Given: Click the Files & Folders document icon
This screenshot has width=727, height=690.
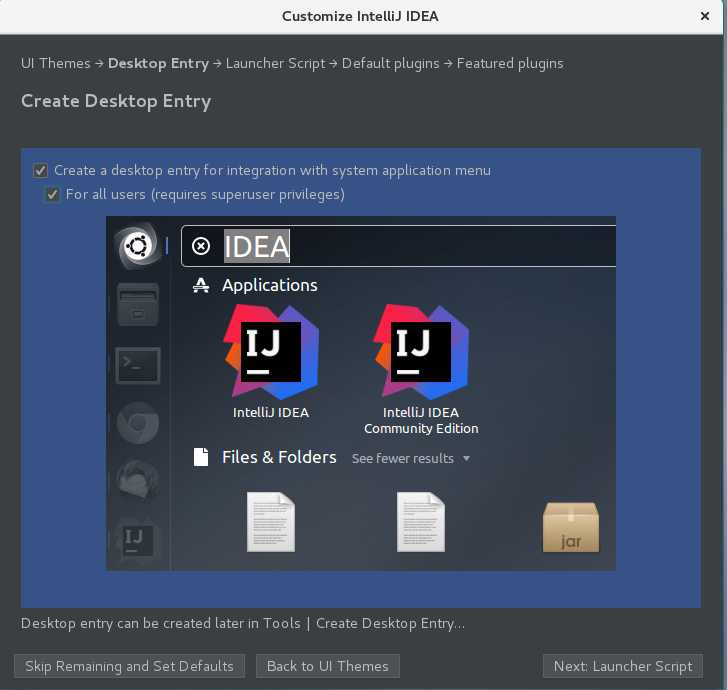Looking at the screenshot, I should click(x=201, y=457).
